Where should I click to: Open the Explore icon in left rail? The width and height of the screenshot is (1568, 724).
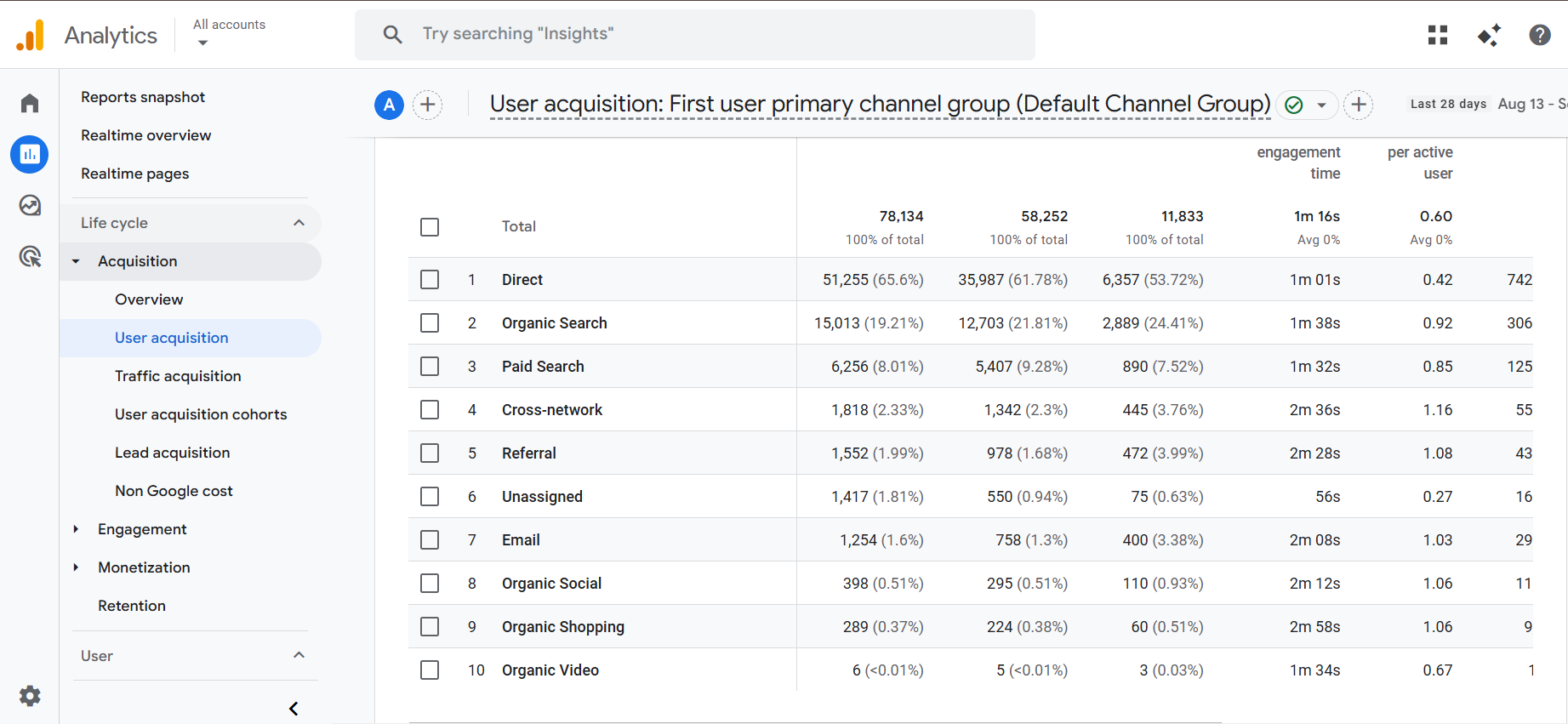30,205
